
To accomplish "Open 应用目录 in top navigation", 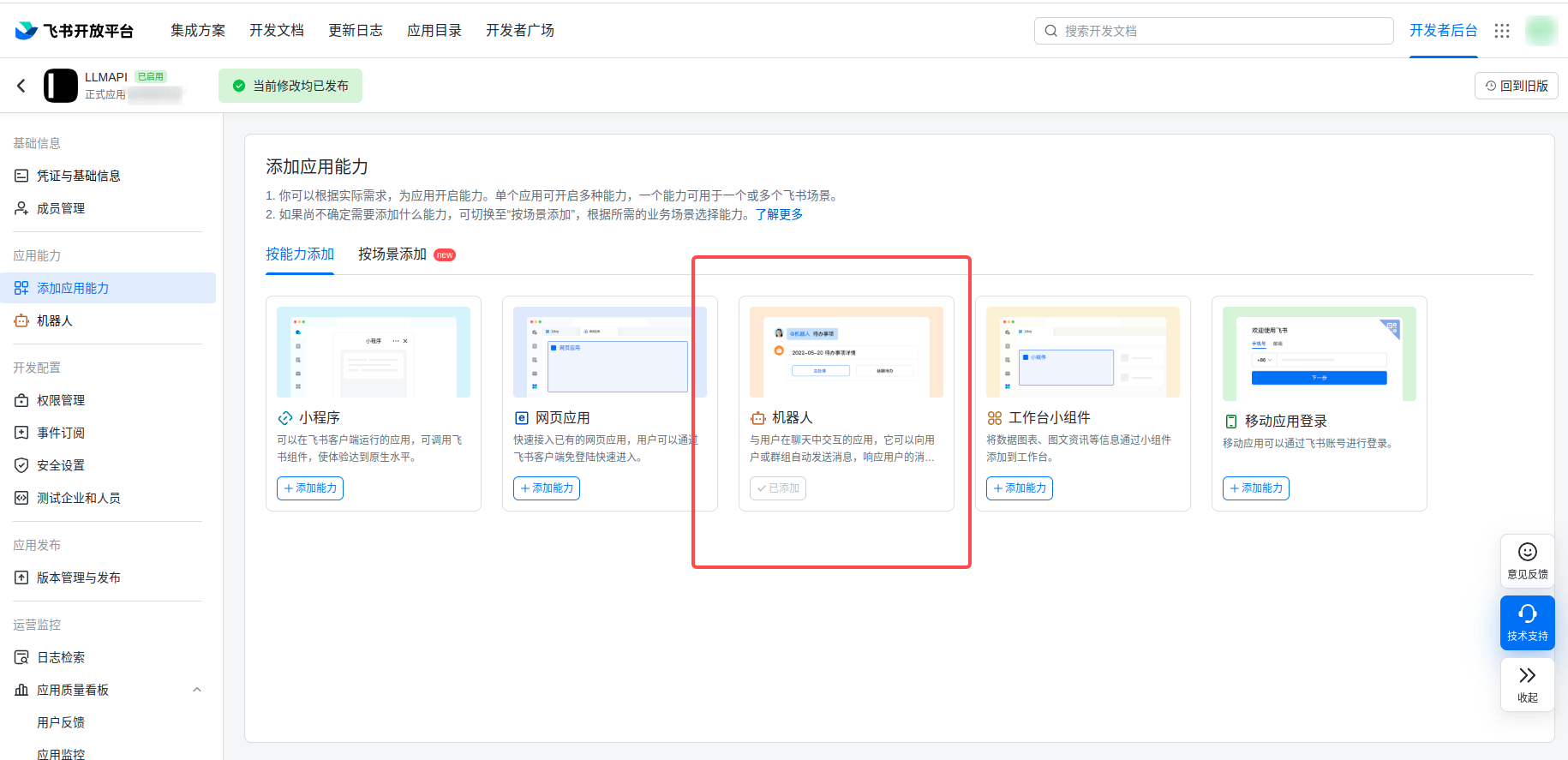I will (434, 31).
